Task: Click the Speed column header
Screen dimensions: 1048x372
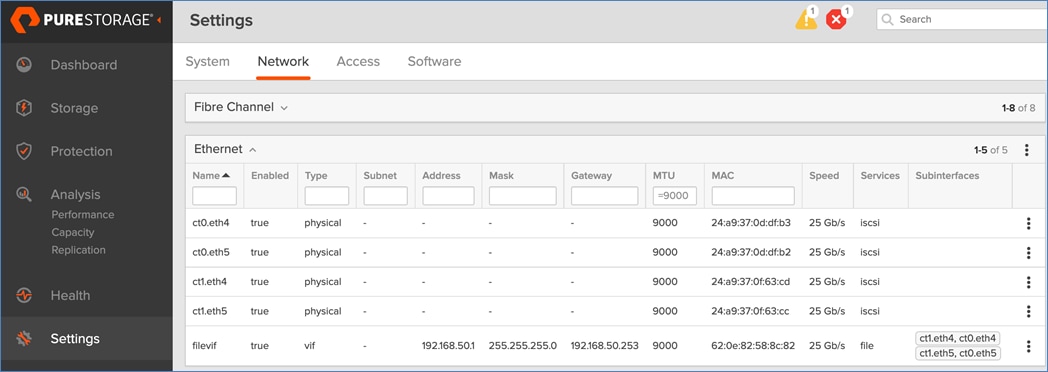Action: [824, 176]
